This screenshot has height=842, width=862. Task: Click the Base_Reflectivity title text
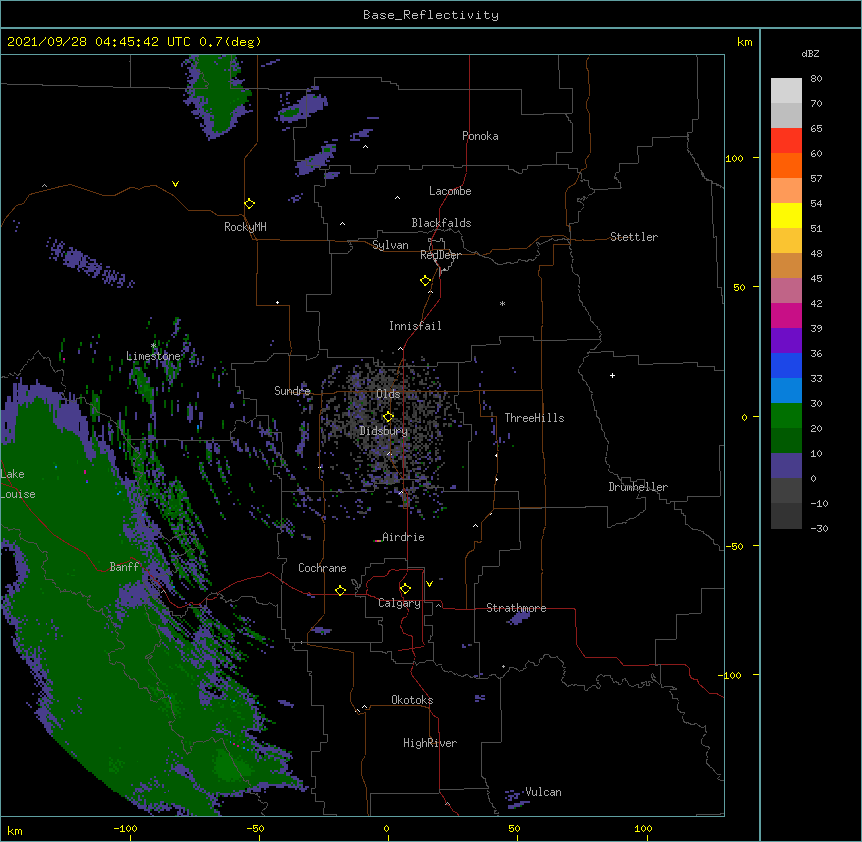click(x=431, y=15)
